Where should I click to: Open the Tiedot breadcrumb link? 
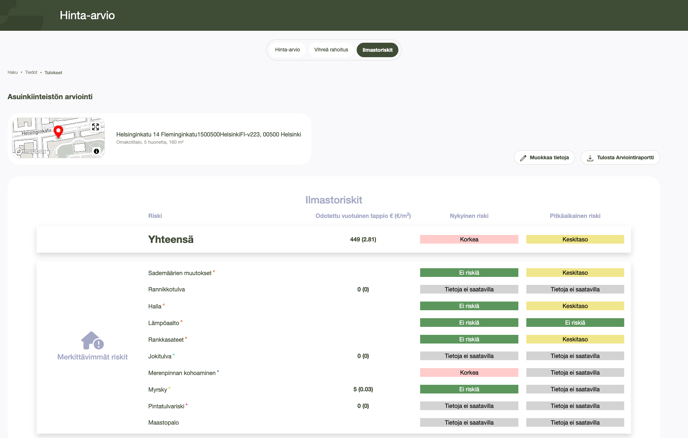(31, 72)
